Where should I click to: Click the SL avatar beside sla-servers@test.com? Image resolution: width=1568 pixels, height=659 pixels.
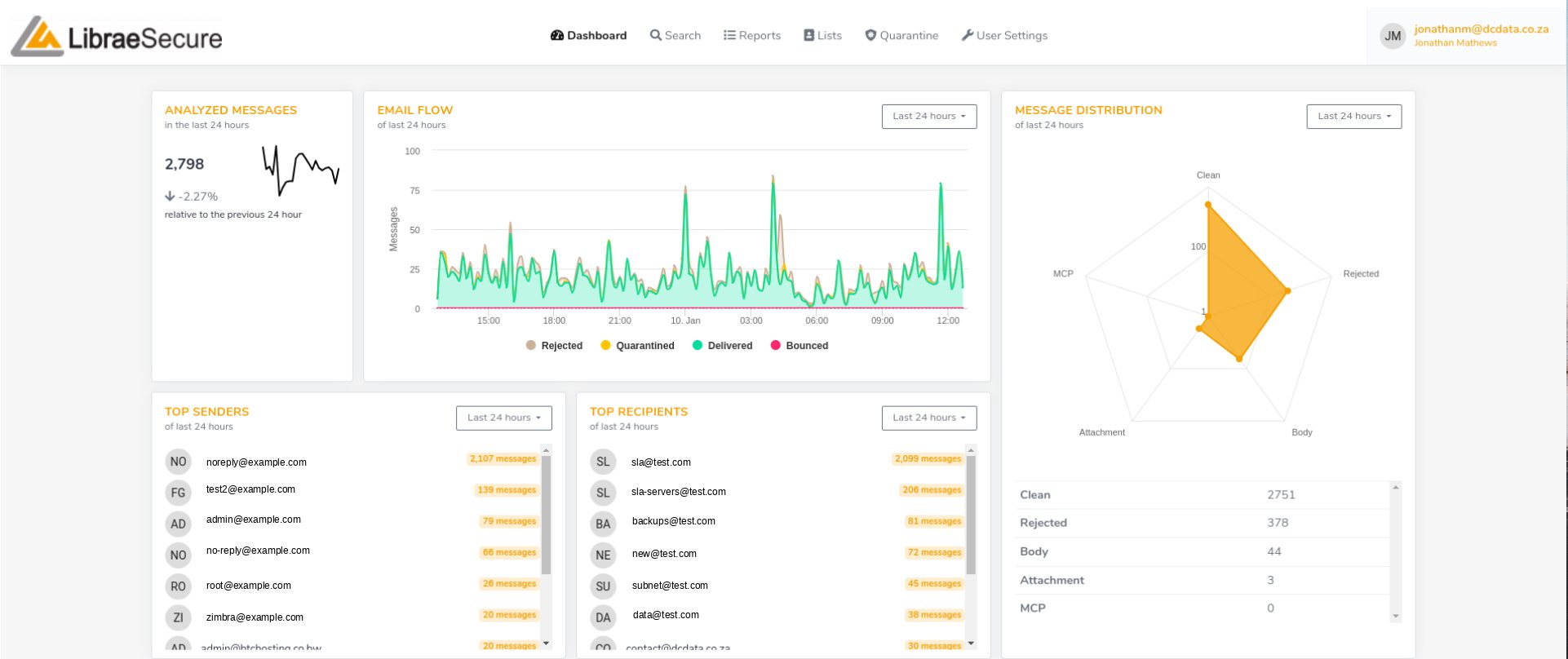(x=603, y=493)
